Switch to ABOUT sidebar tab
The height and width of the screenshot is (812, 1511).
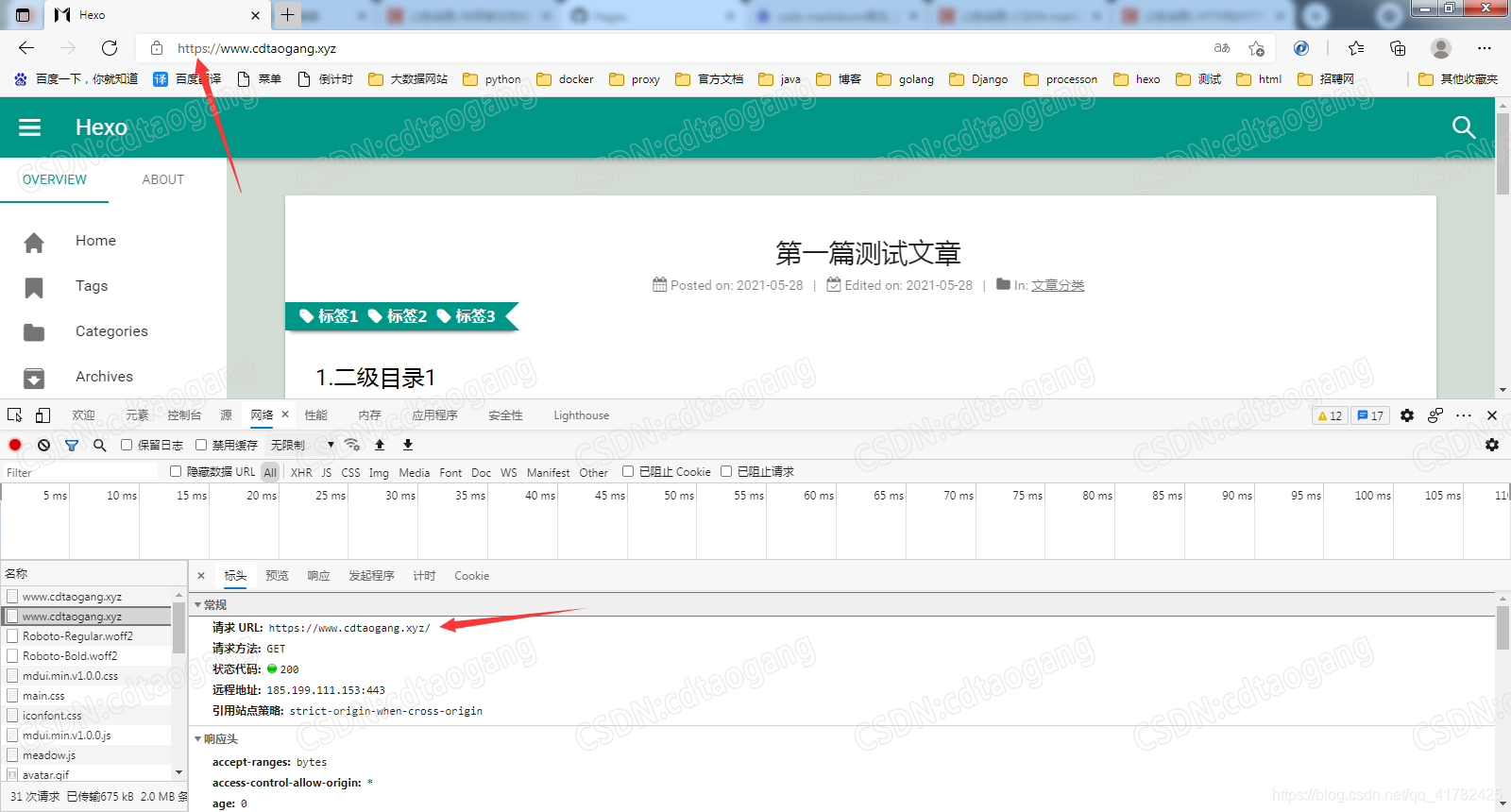click(x=162, y=179)
